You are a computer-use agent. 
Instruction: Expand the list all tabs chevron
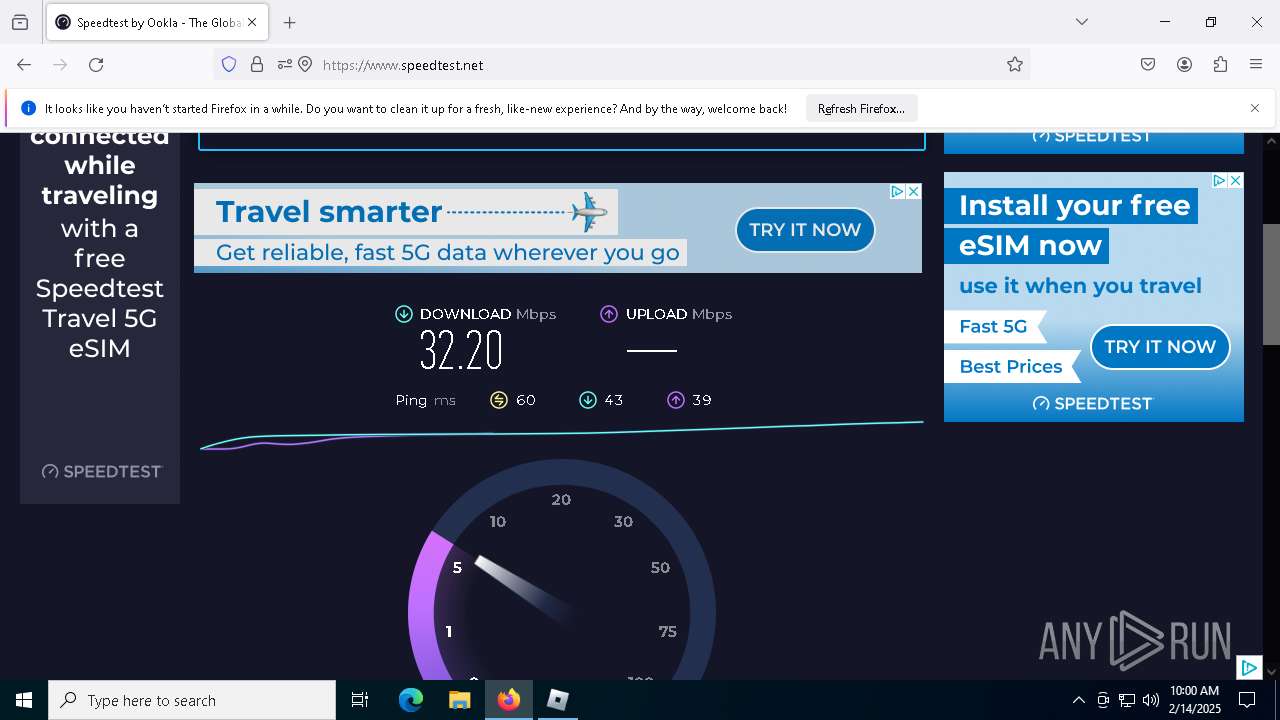pyautogui.click(x=1082, y=22)
